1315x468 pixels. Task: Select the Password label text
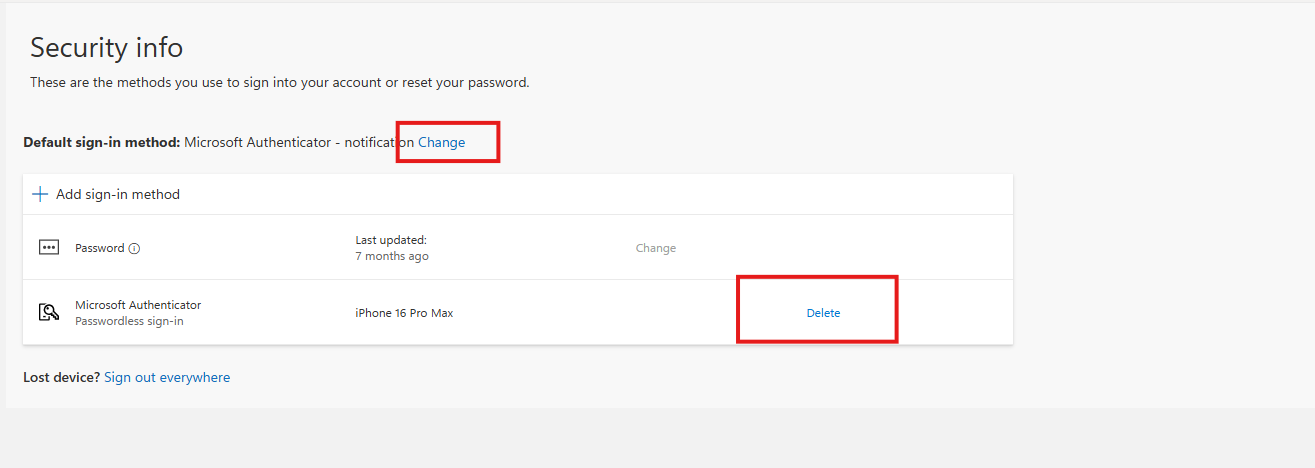tap(99, 248)
